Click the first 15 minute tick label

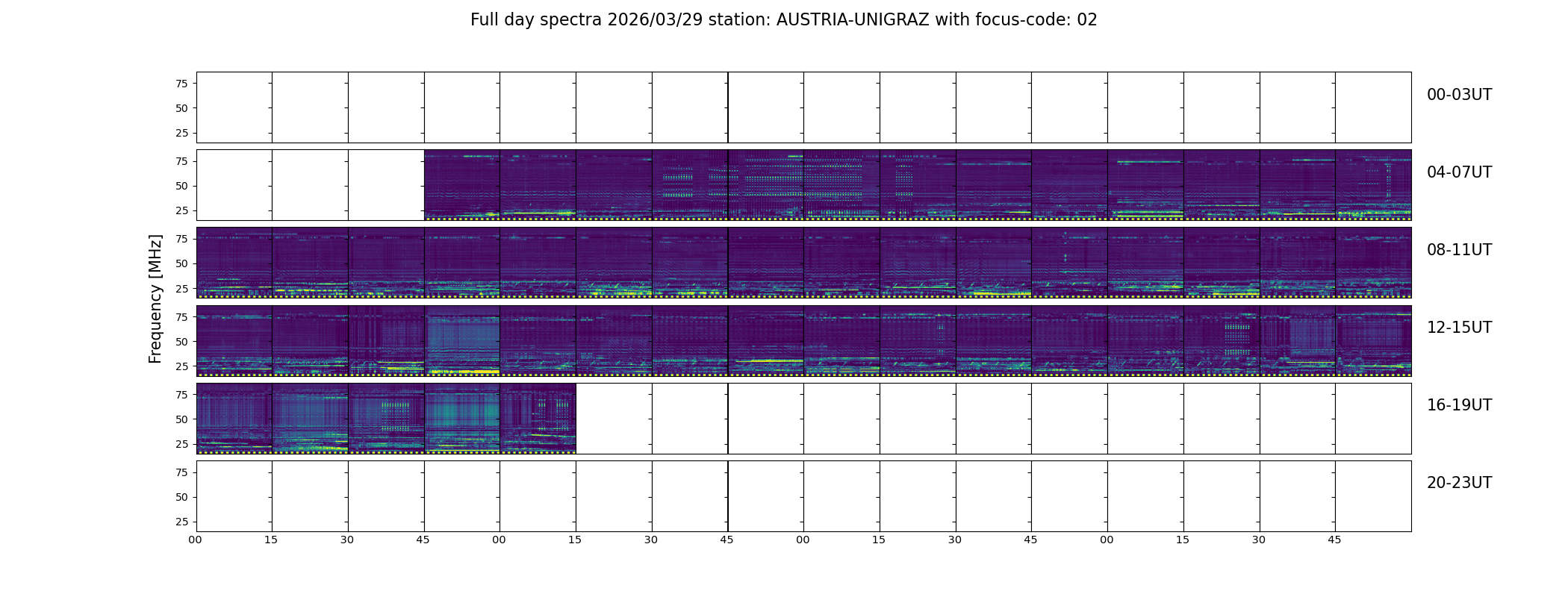pyautogui.click(x=271, y=540)
